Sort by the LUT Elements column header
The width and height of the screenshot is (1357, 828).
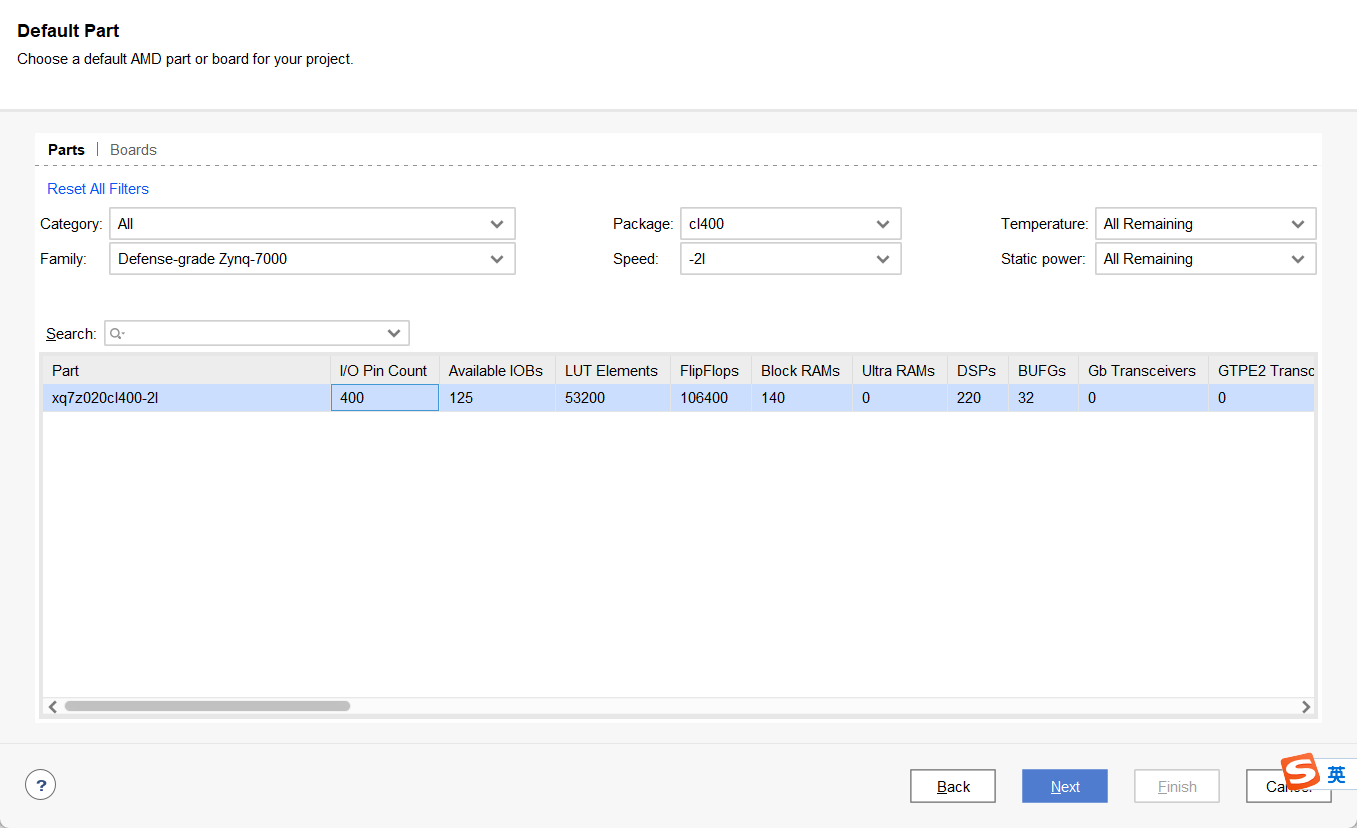coord(611,371)
